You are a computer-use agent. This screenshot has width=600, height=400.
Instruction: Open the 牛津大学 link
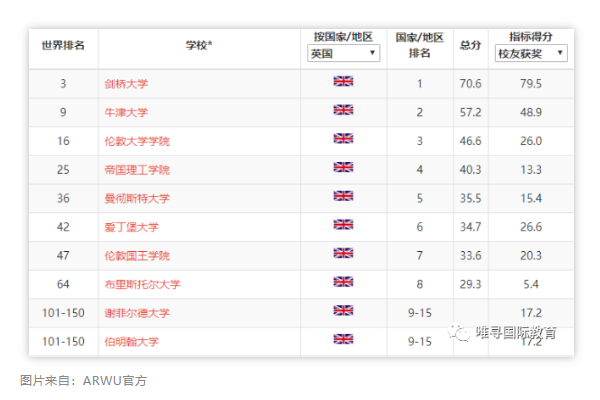point(126,113)
